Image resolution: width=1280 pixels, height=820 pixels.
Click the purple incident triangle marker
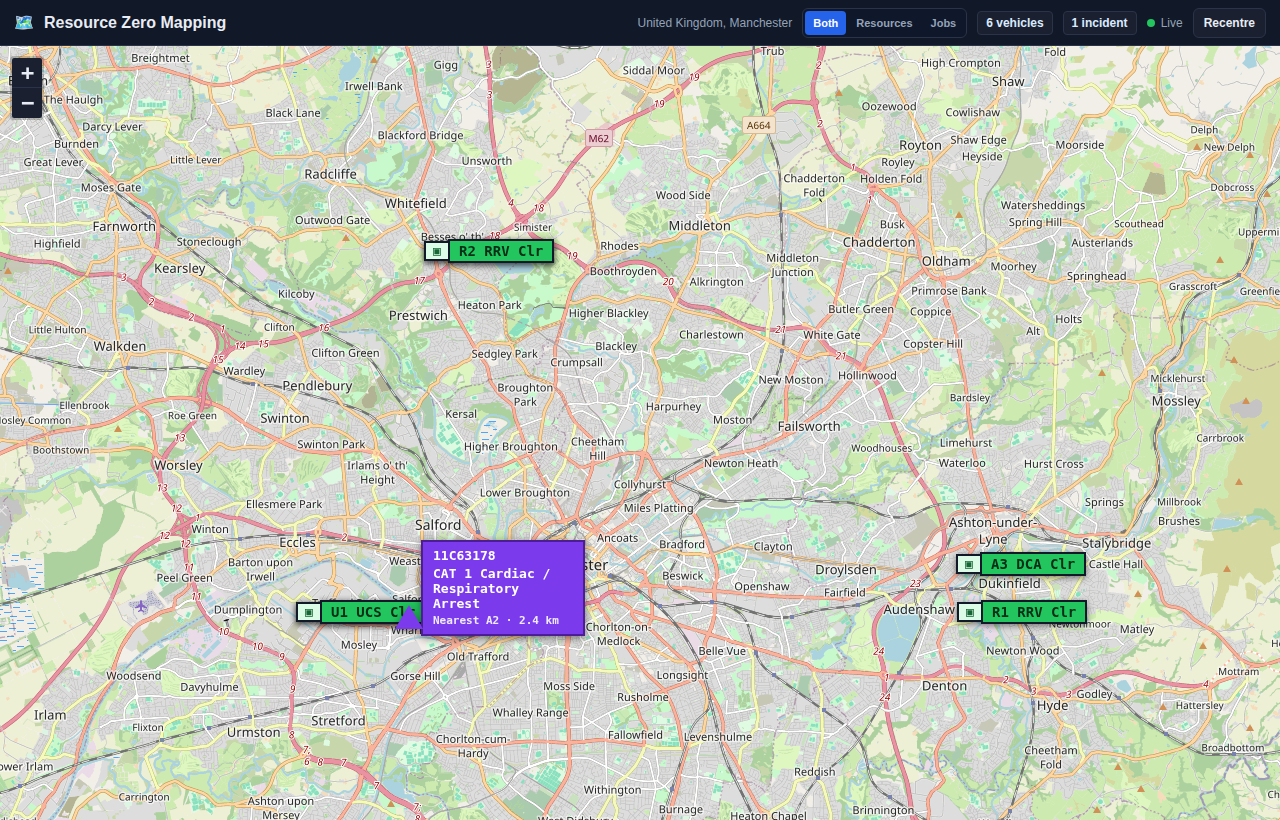(x=407, y=617)
